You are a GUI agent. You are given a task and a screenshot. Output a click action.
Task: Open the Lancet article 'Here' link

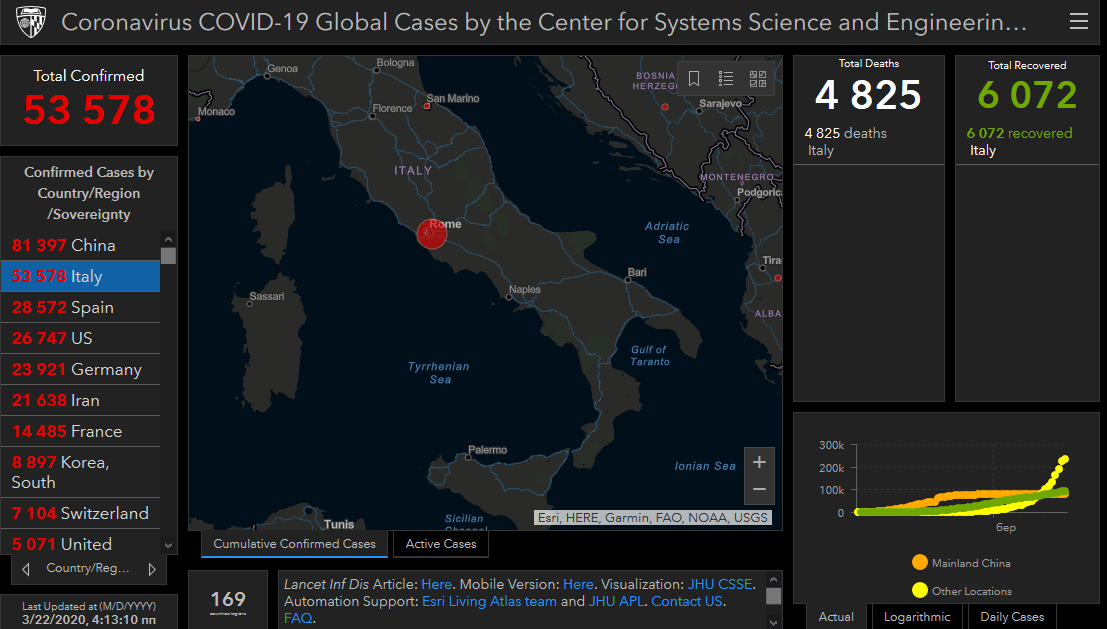pyautogui.click(x=436, y=584)
